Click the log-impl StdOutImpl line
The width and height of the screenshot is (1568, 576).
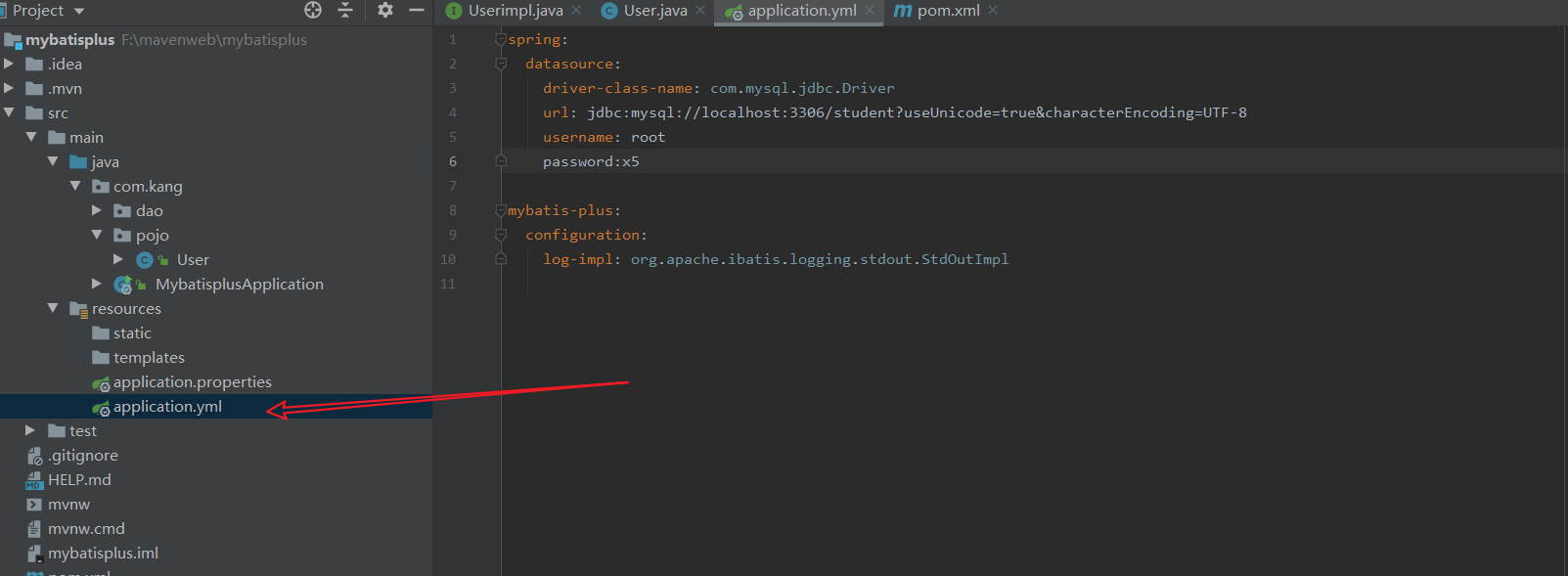pyautogui.click(x=776, y=259)
